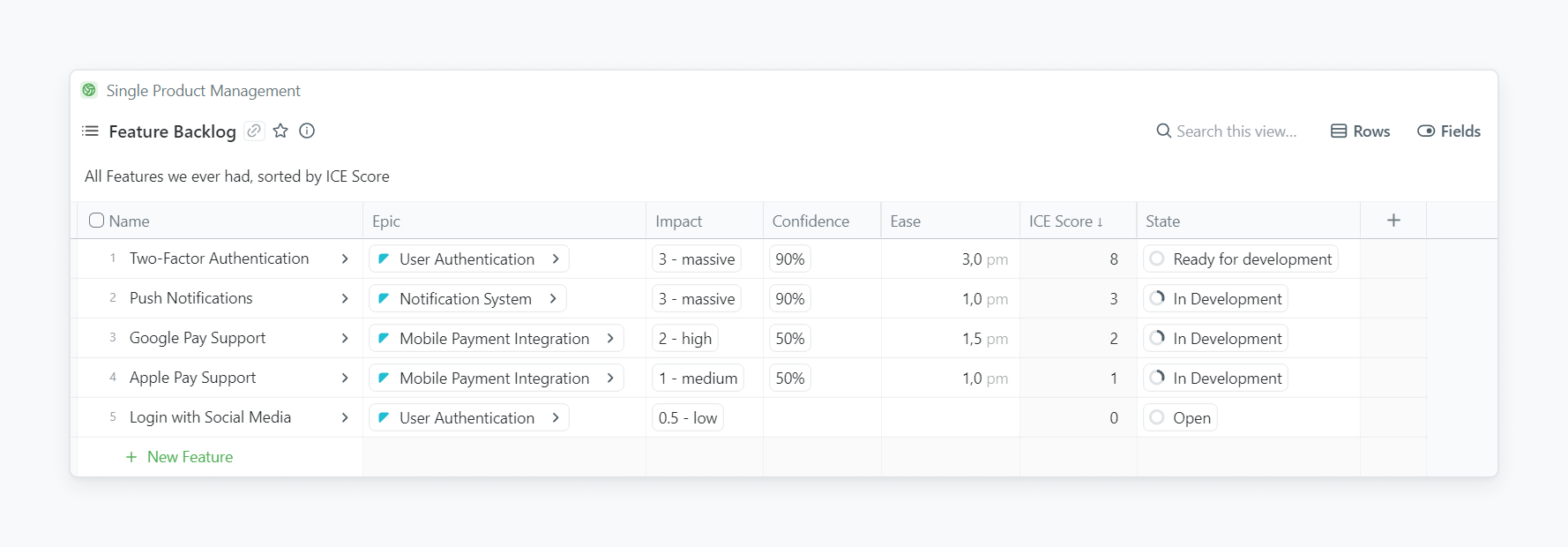Click the Search this view field
This screenshot has width=1568, height=547.
(x=1236, y=131)
